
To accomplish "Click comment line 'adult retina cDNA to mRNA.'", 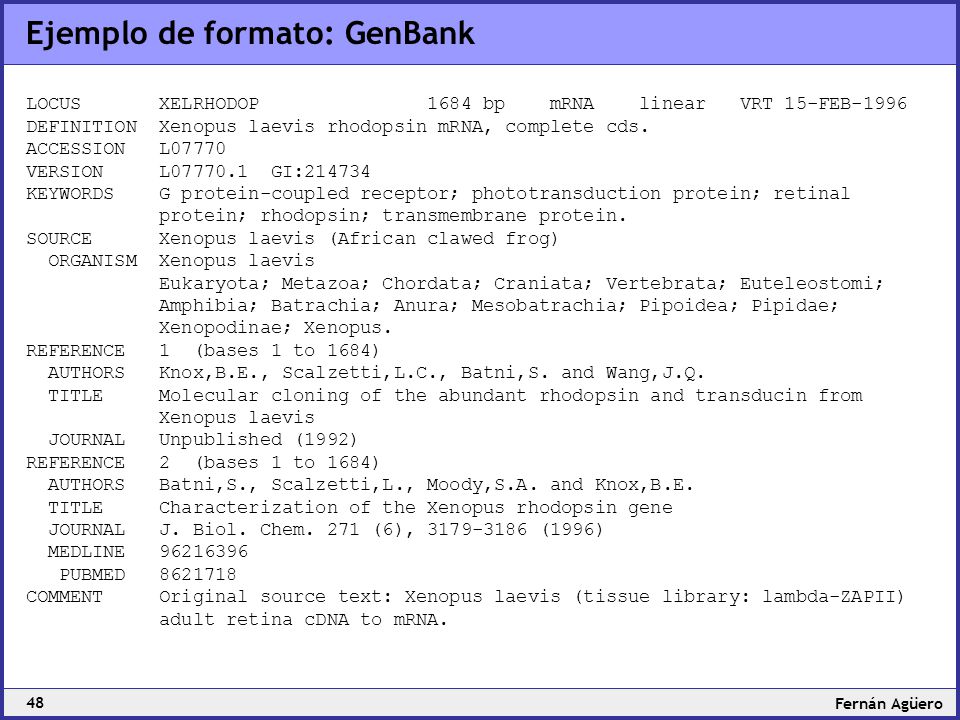I will pyautogui.click(x=304, y=620).
